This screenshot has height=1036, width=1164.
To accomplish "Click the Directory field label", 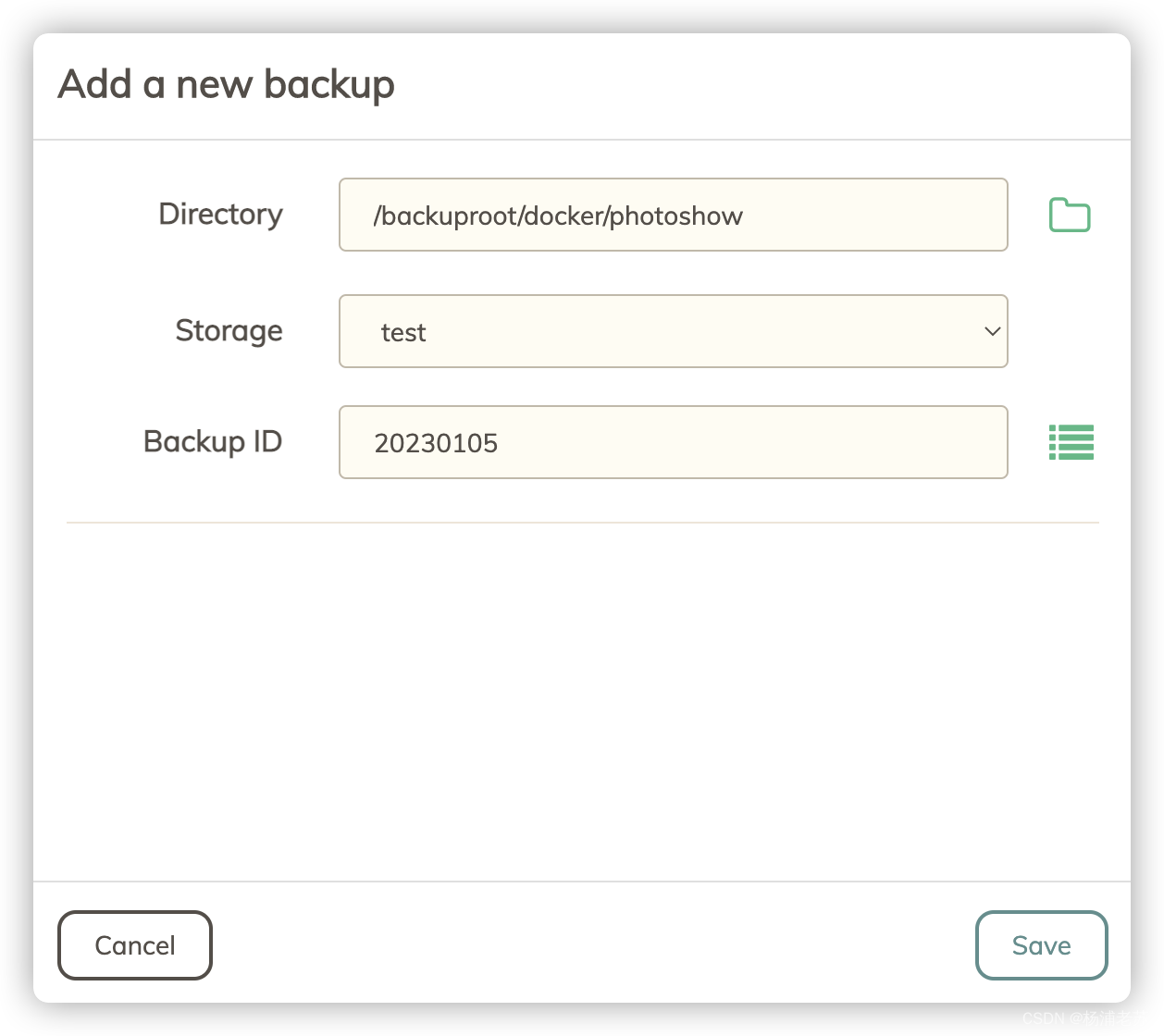I will 220,215.
